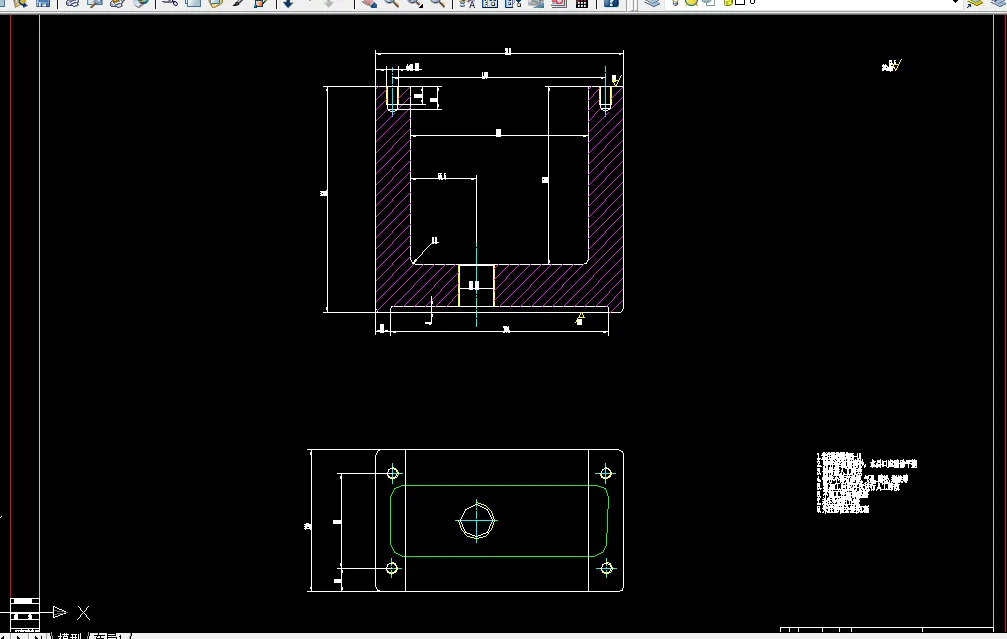Click the Zoom Previous magnifier
1007x639 pixels.
[438, 3]
